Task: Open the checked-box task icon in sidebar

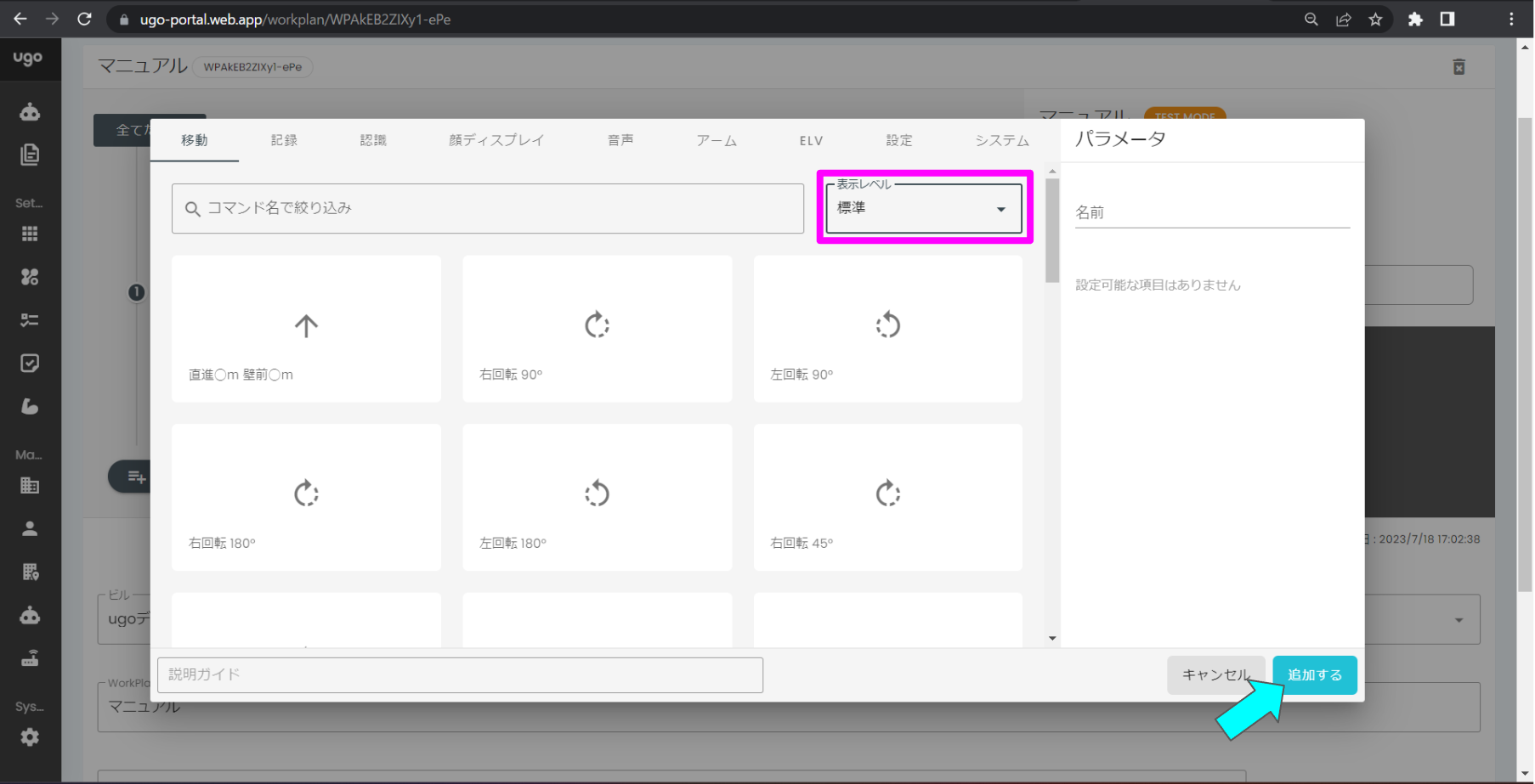Action: (30, 364)
